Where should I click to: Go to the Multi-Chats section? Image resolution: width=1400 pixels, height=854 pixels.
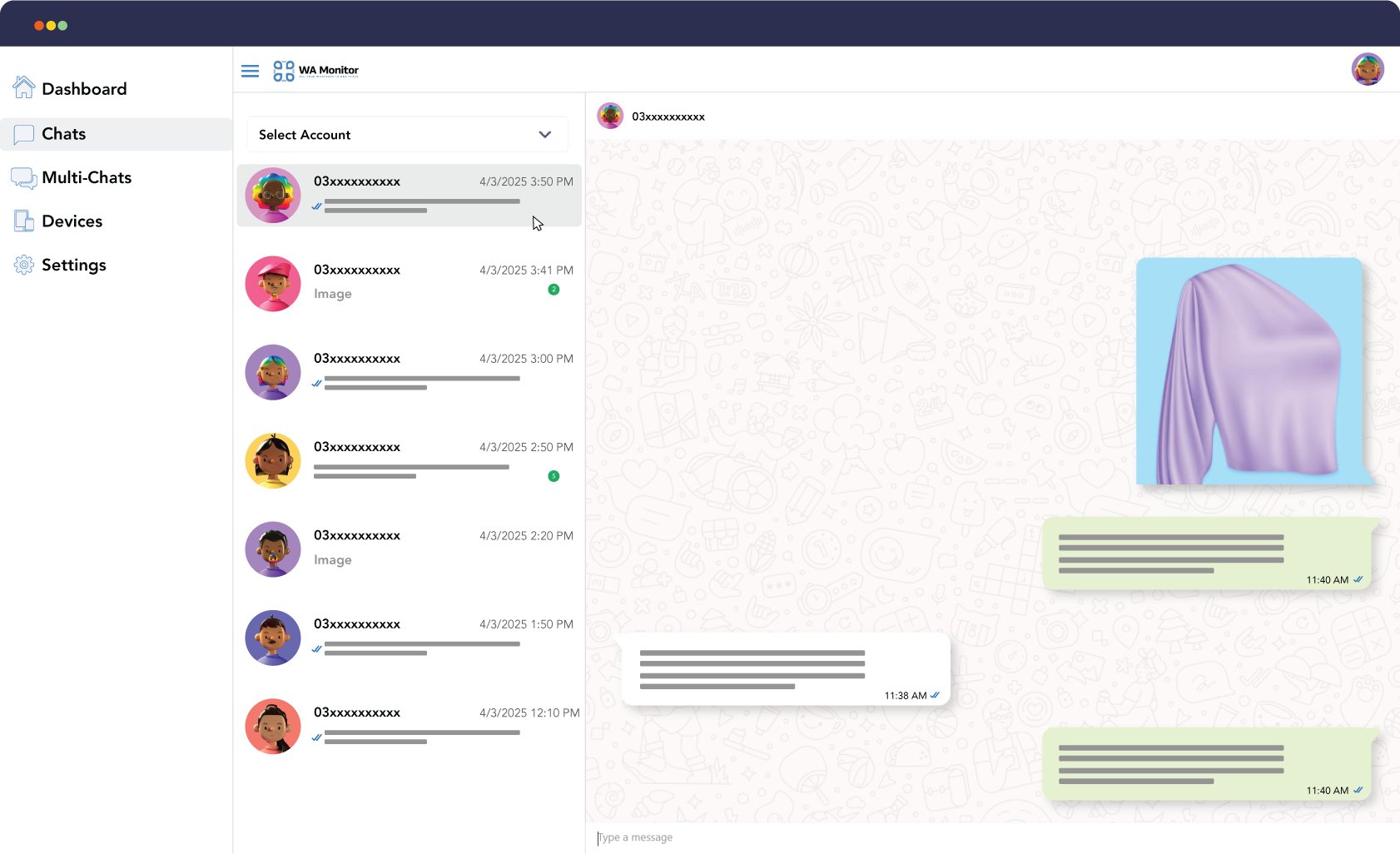(x=87, y=177)
